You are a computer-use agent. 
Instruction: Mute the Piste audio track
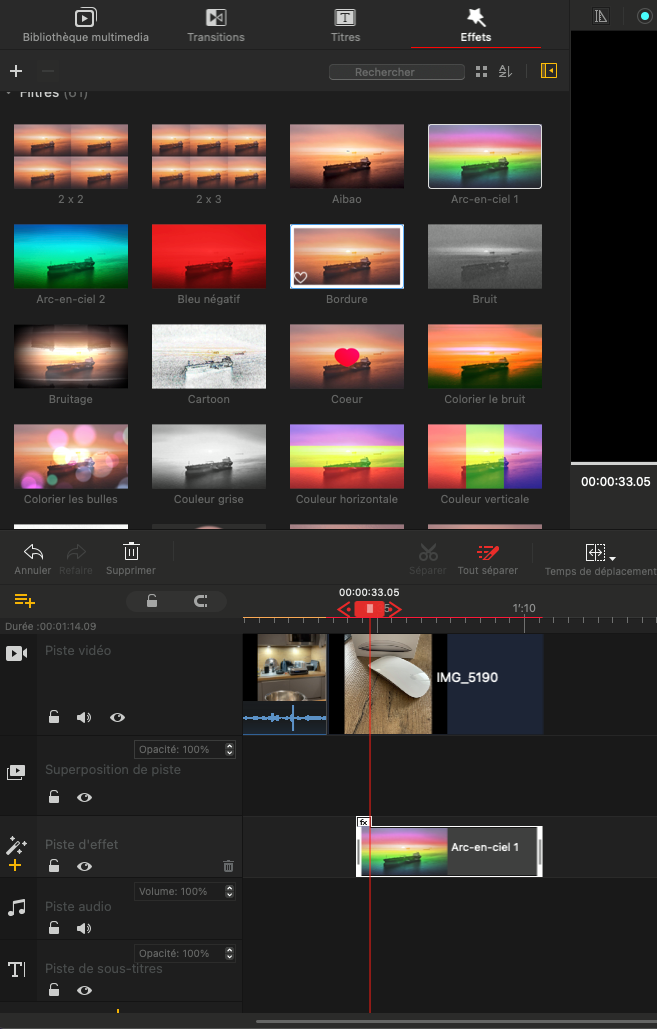84,928
